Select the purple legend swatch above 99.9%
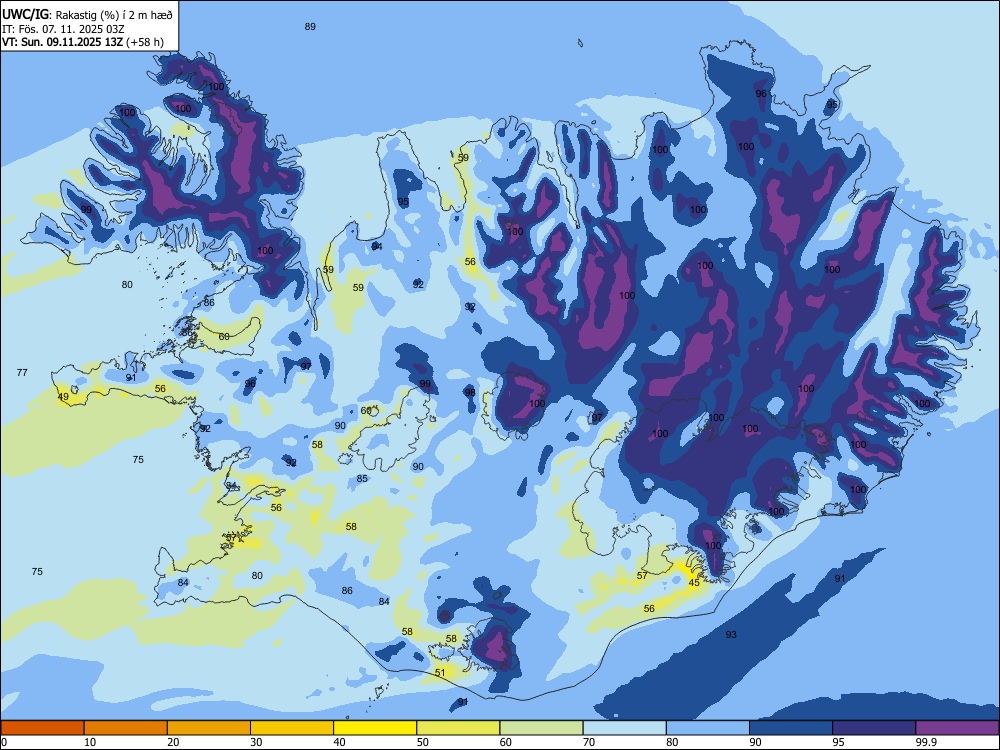The width and height of the screenshot is (1000, 750). [x=957, y=728]
